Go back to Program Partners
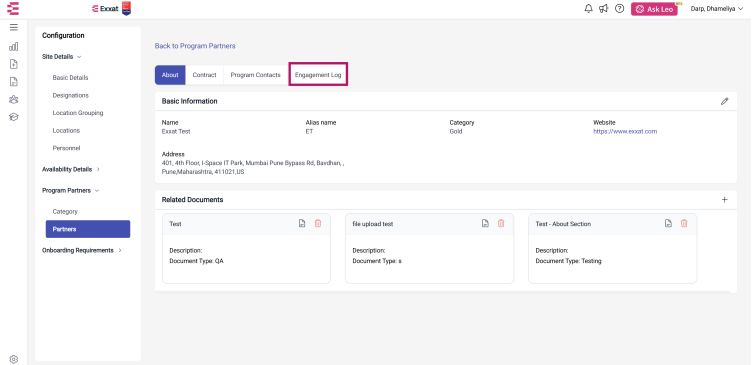This screenshot has width=752, height=365. coord(195,46)
